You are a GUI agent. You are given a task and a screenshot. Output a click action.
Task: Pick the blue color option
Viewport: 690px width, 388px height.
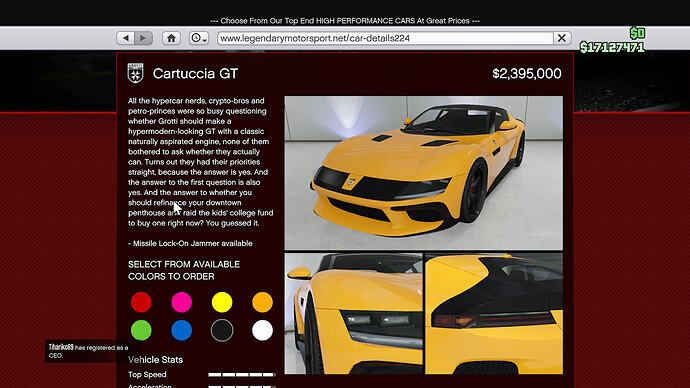point(181,330)
